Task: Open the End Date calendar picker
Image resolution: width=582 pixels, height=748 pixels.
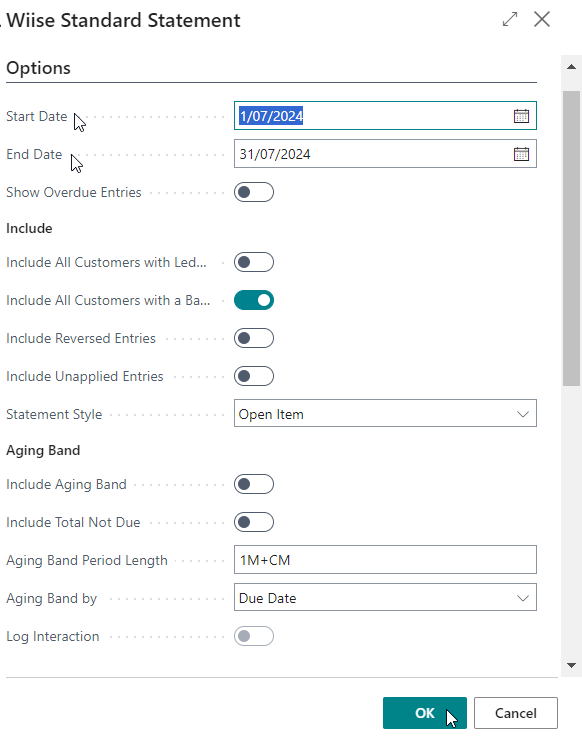Action: point(521,154)
